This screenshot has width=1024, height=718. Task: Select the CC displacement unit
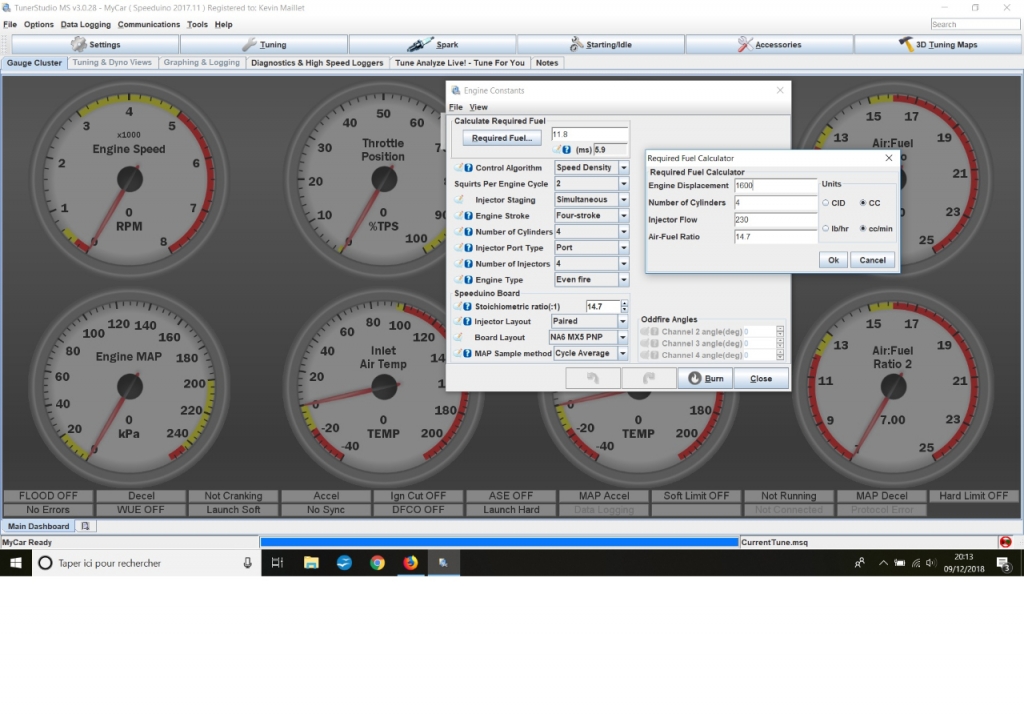pyautogui.click(x=863, y=203)
